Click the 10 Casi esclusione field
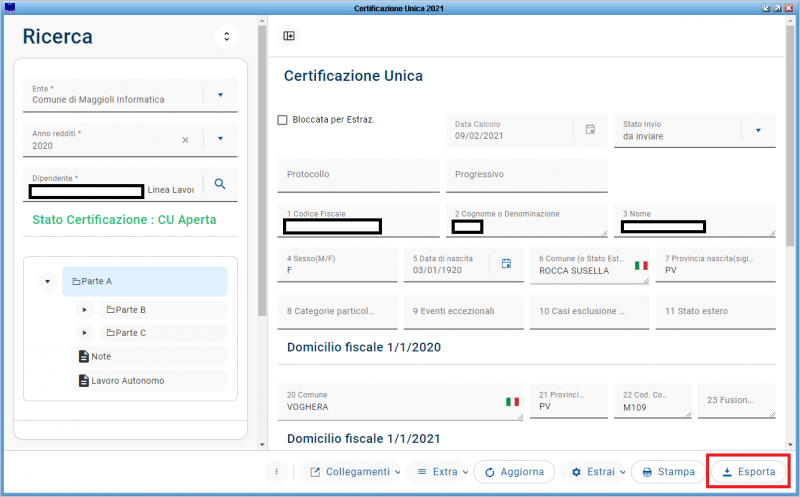This screenshot has height=497, width=800. pos(589,312)
